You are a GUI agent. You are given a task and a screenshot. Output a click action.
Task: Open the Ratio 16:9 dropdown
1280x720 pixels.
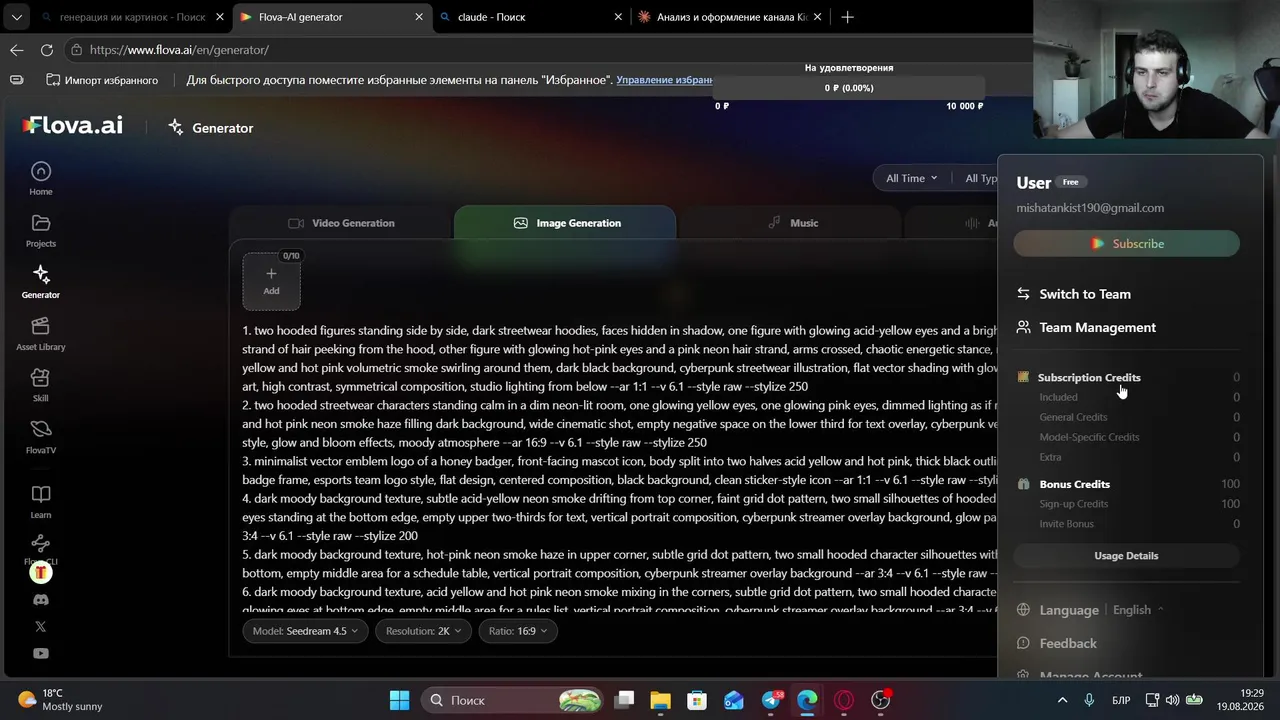[x=518, y=631]
